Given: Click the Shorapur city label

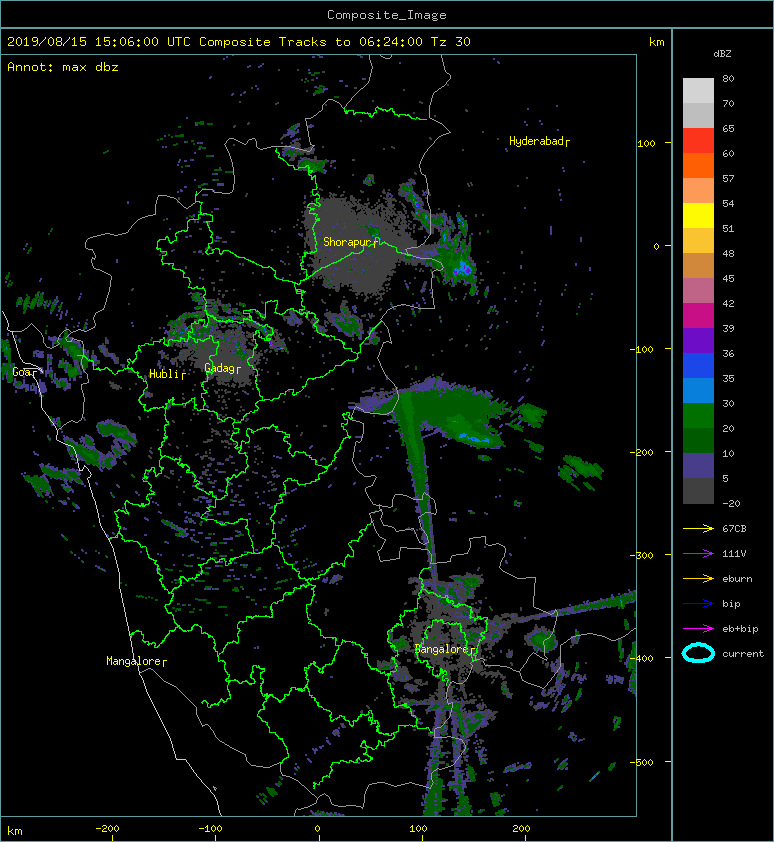Looking at the screenshot, I should (x=350, y=242).
